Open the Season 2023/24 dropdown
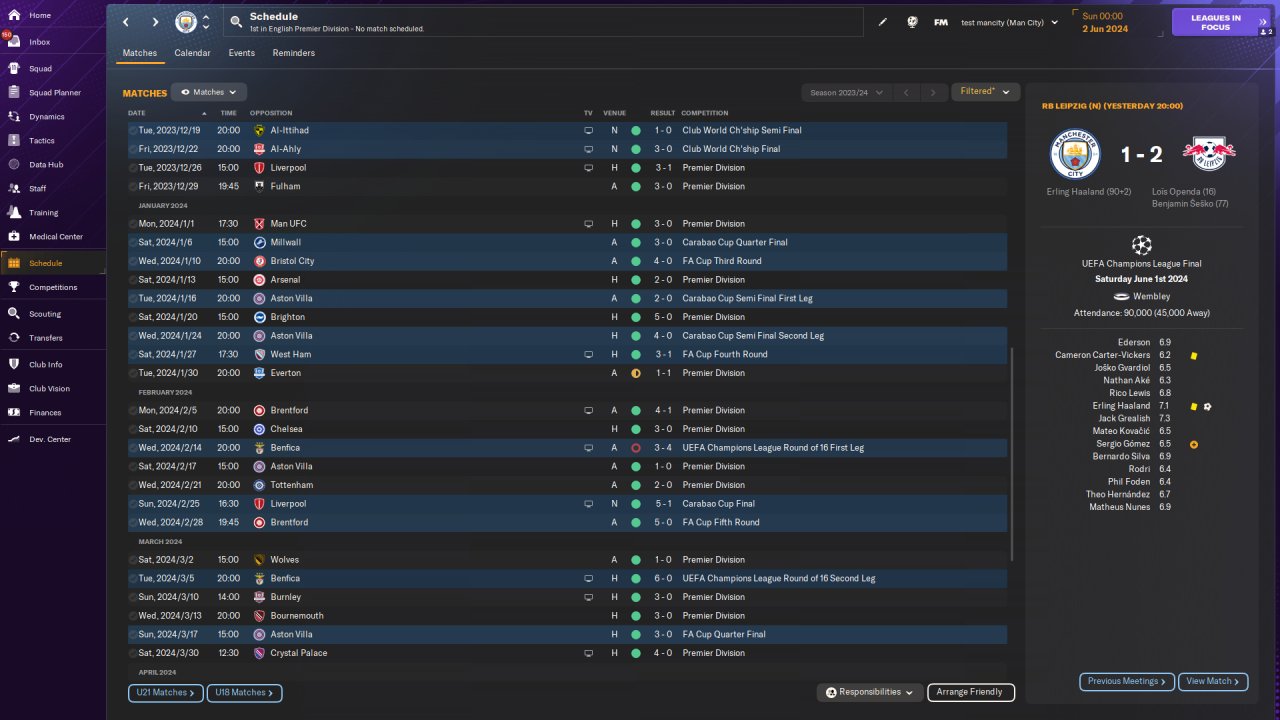The image size is (1280, 720). point(846,92)
